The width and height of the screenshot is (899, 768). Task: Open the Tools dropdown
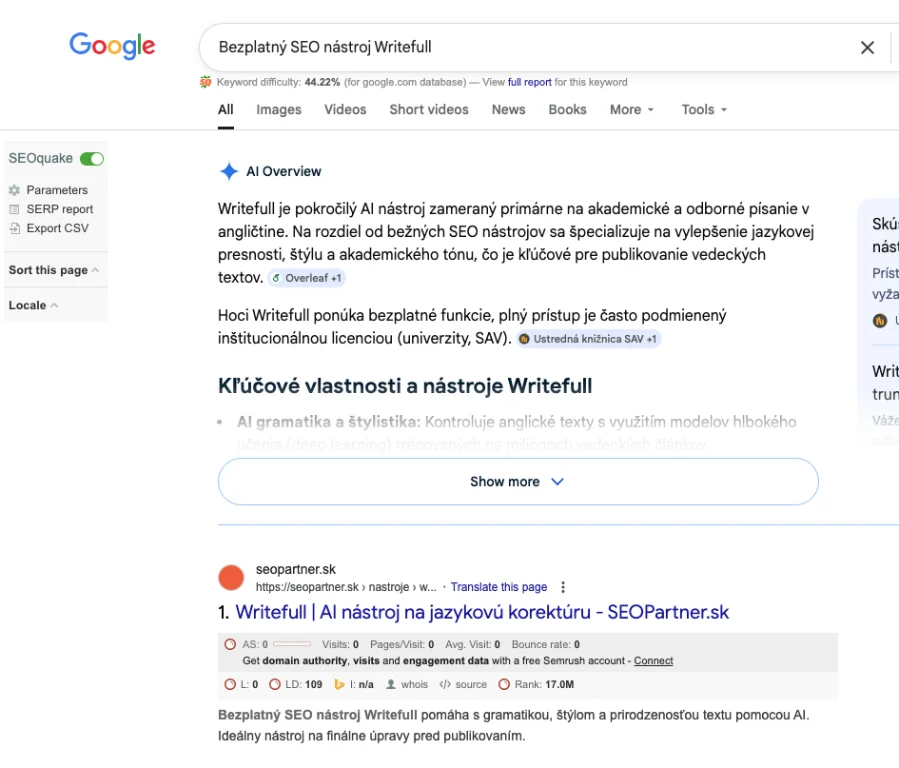tap(704, 110)
